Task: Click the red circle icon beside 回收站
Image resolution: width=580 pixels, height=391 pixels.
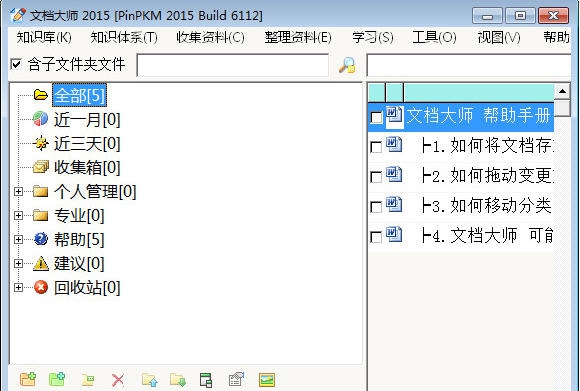Action: (41, 287)
